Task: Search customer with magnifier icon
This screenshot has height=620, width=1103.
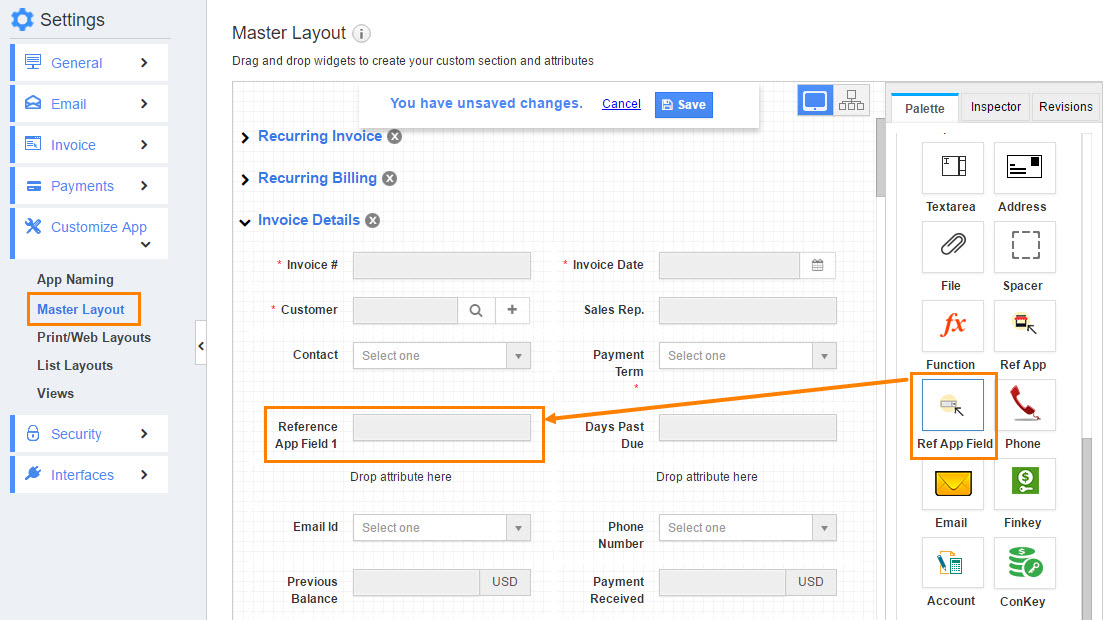Action: coord(476,310)
